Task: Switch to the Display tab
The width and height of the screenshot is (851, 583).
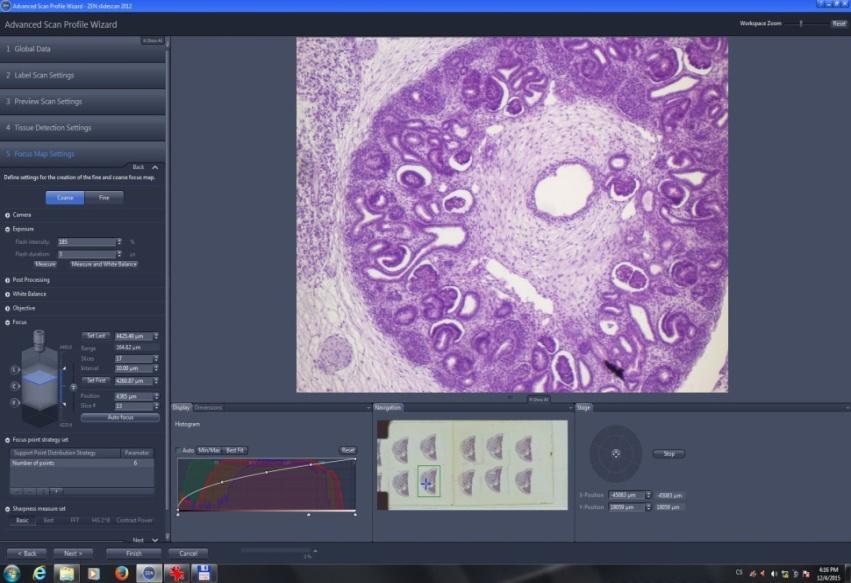Action: coord(181,408)
